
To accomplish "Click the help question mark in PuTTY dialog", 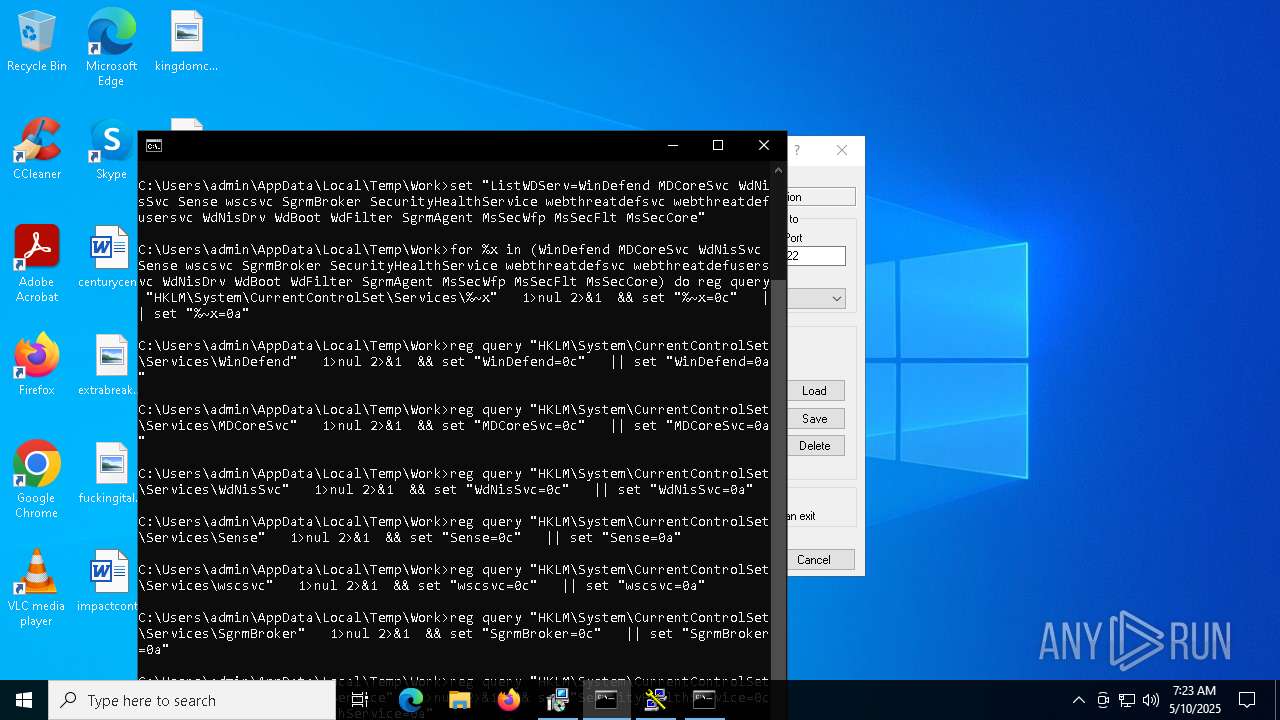I will 797,150.
